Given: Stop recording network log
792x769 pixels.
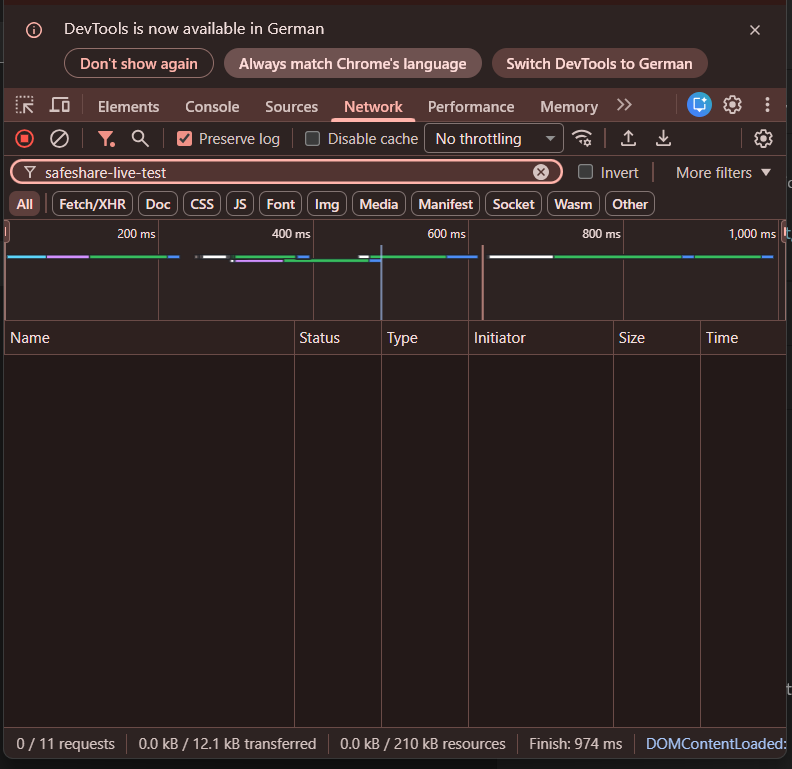Looking at the screenshot, I should coord(24,138).
